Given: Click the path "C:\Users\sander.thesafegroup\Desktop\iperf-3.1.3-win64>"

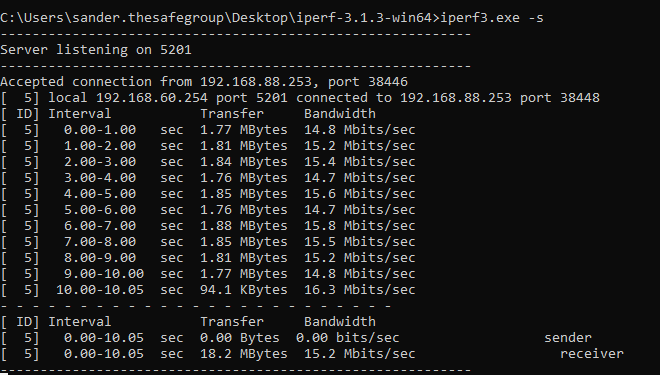Looking at the screenshot, I should pyautogui.click(x=220, y=18).
